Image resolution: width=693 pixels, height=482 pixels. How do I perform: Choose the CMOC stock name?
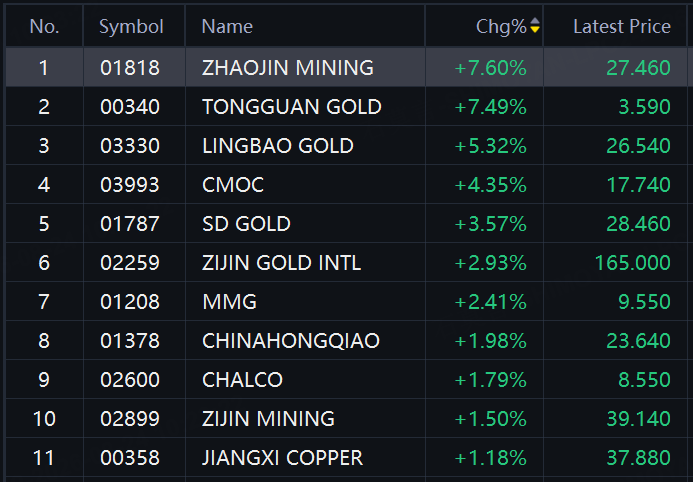coord(233,185)
